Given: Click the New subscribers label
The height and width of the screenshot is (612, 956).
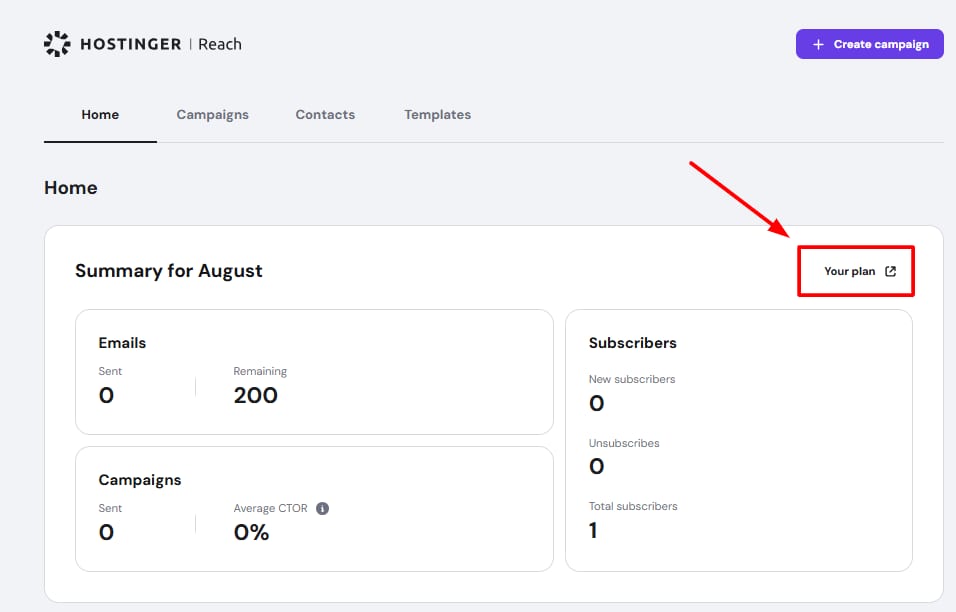Looking at the screenshot, I should [x=631, y=379].
